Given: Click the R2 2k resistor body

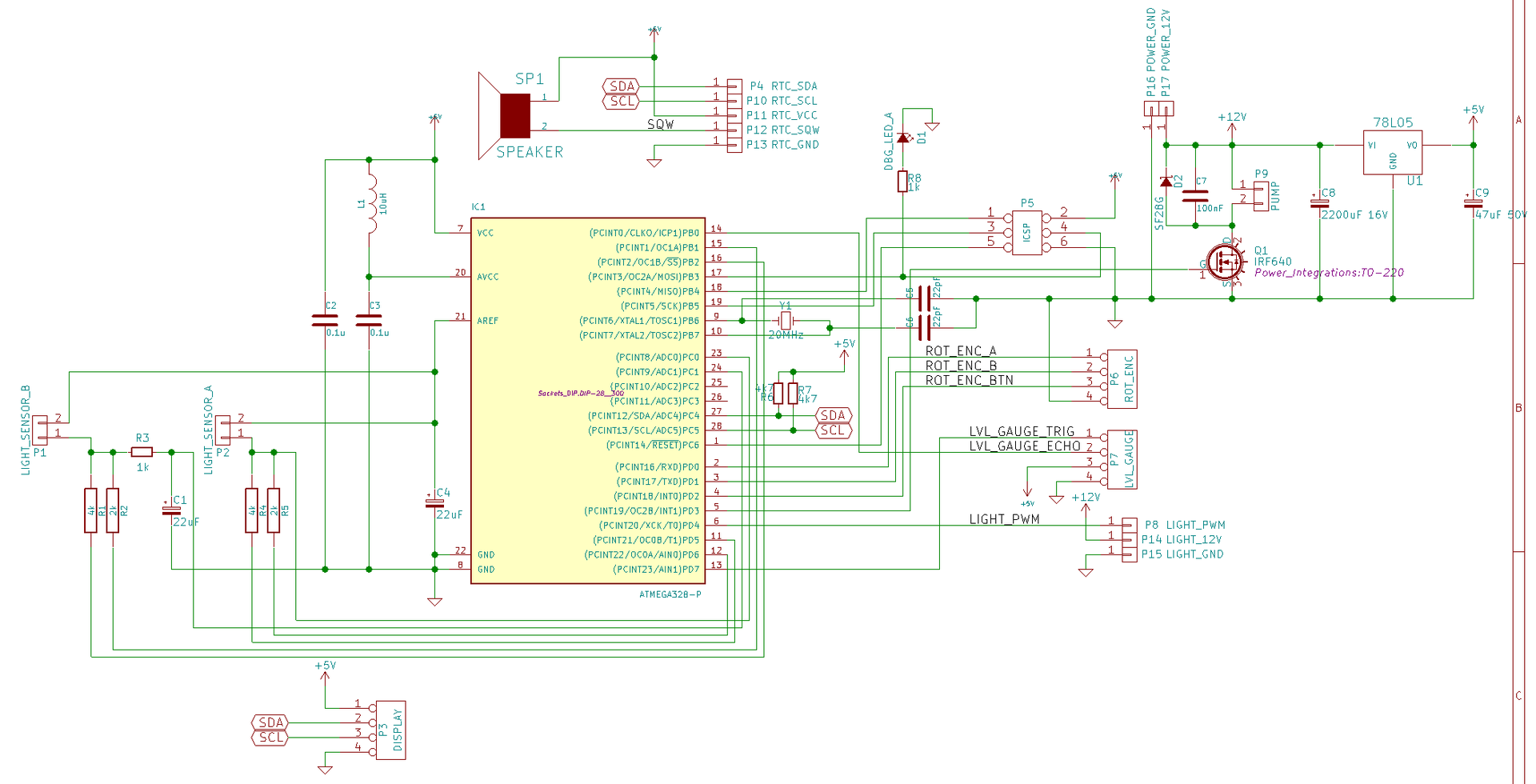Looking at the screenshot, I should pos(113,510).
